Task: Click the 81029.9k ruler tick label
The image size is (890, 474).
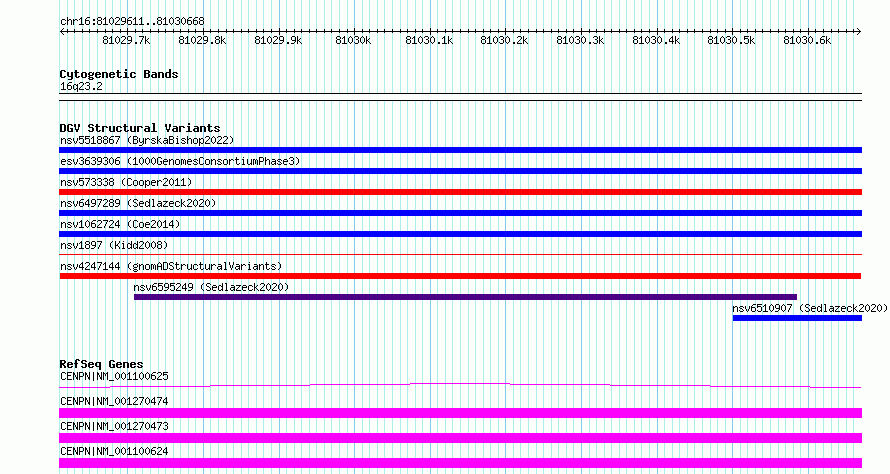Action: point(278,40)
